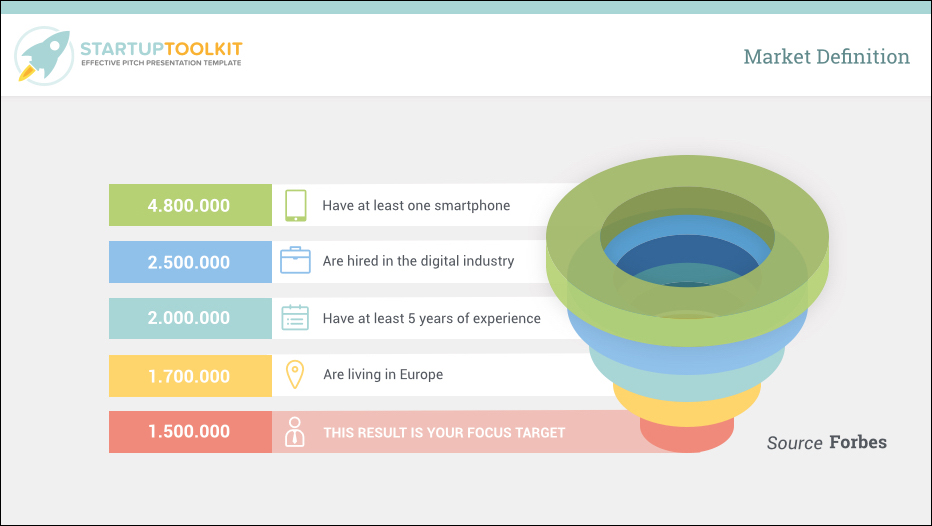
Task: Click the green 4.800.000 box
Action: [x=190, y=205]
